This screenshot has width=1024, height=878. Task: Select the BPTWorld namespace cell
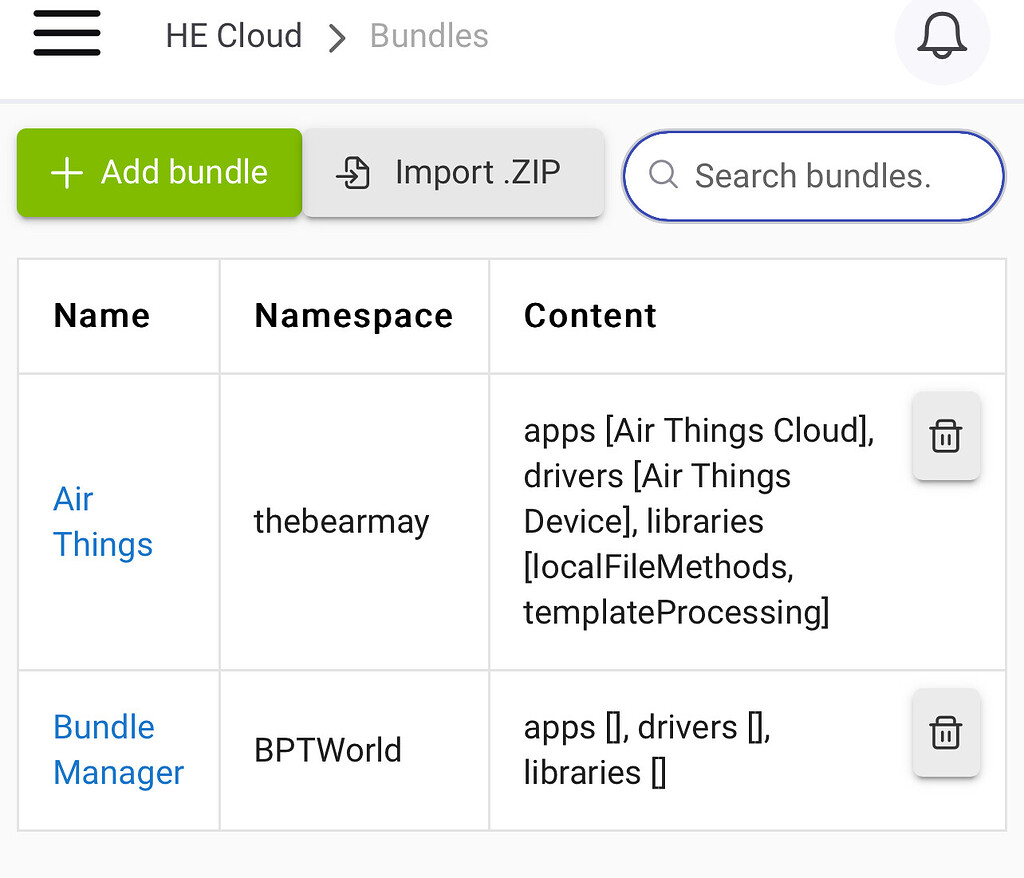pos(327,749)
